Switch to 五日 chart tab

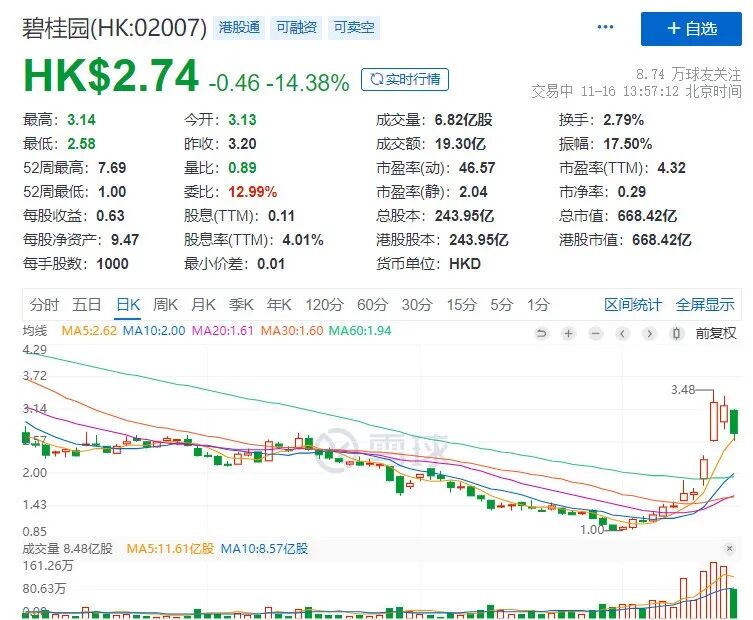pos(87,304)
